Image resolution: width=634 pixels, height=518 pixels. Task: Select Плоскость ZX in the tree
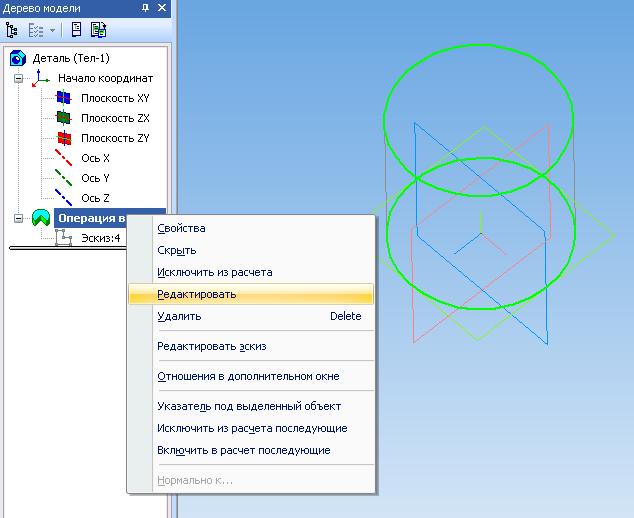[115, 118]
